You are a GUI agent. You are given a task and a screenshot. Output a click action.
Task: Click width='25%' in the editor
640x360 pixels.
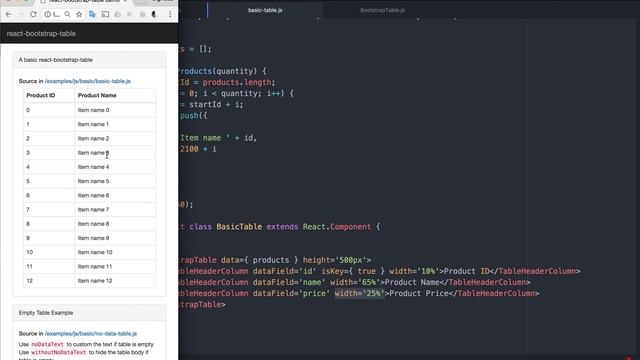coord(360,293)
